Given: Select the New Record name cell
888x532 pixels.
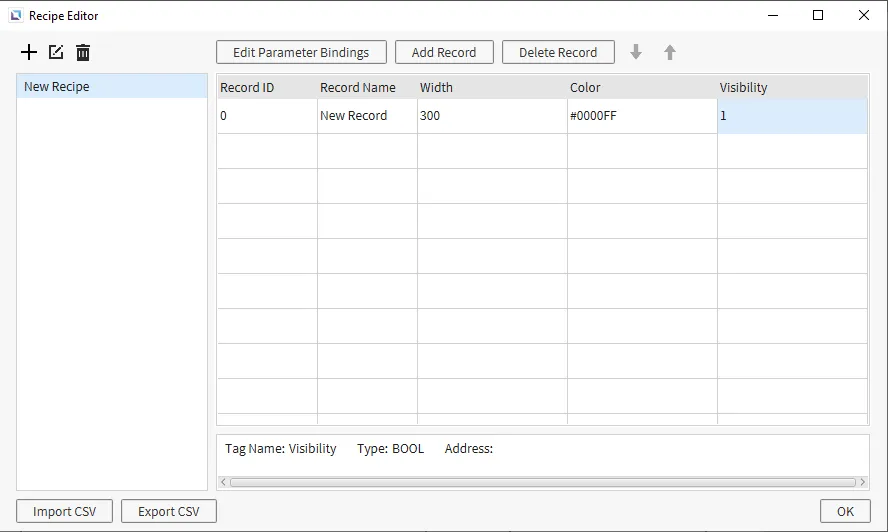Looking at the screenshot, I should pyautogui.click(x=367, y=116).
